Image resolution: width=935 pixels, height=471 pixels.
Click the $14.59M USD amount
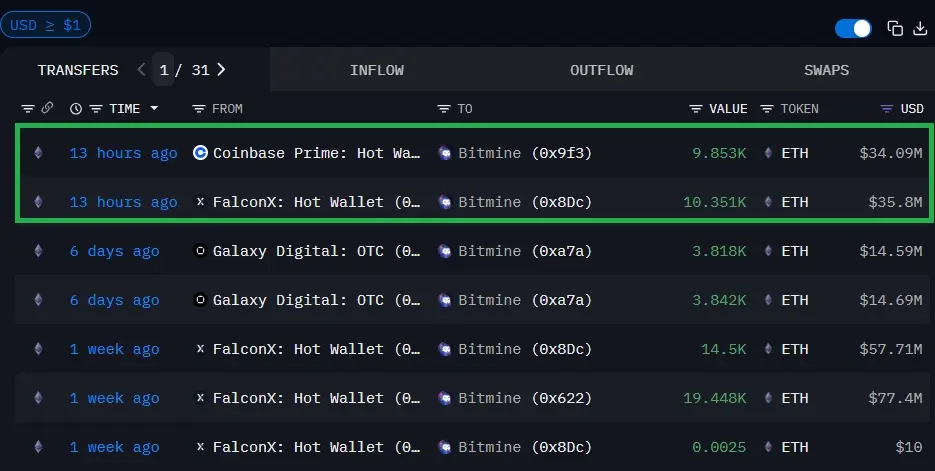pyautogui.click(x=891, y=251)
